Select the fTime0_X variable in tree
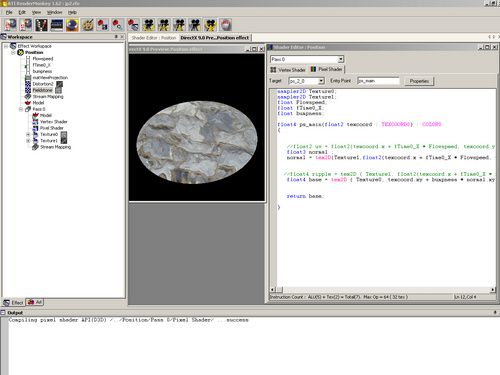 tap(42, 65)
